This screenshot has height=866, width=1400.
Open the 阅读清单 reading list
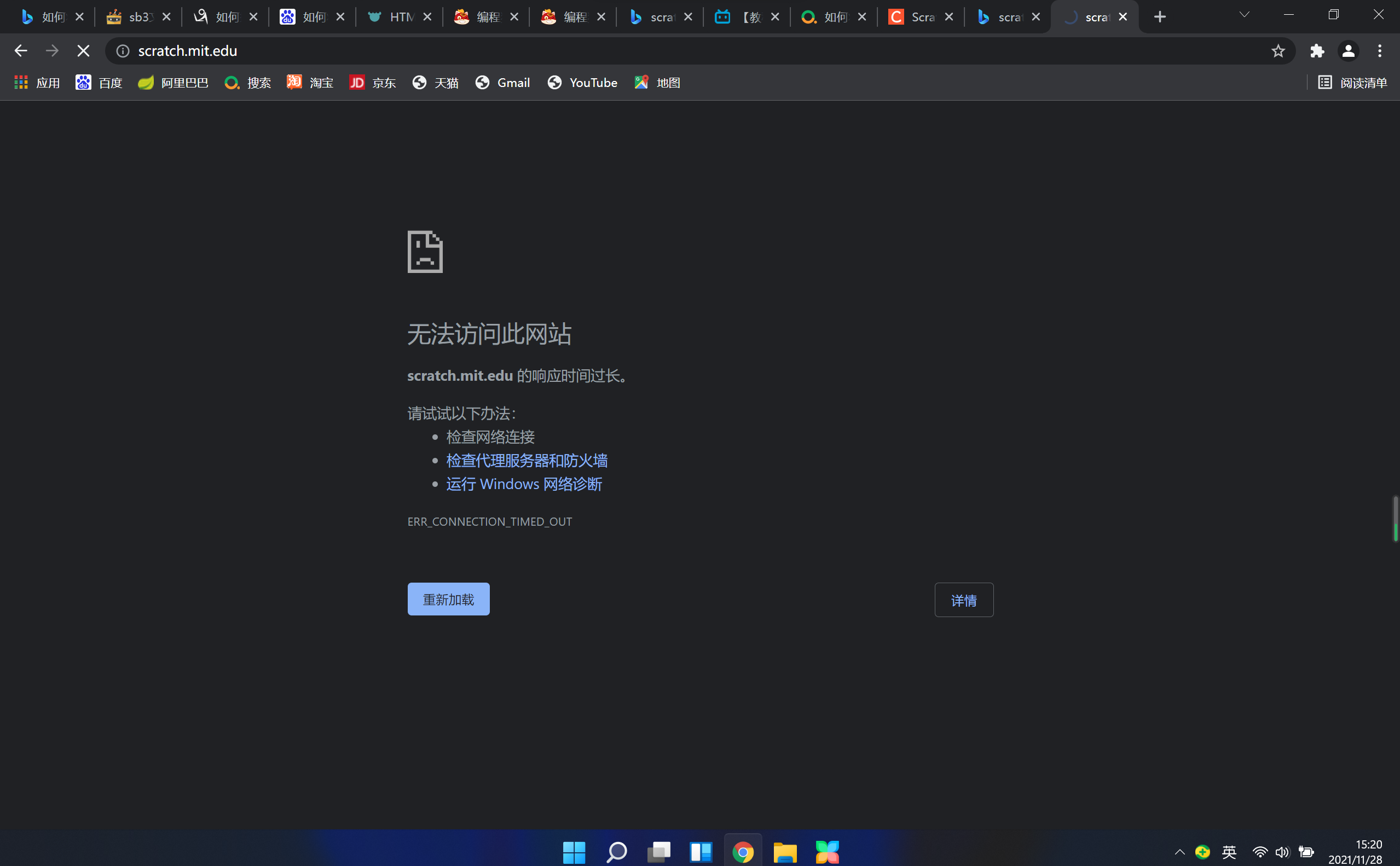[x=1352, y=83]
